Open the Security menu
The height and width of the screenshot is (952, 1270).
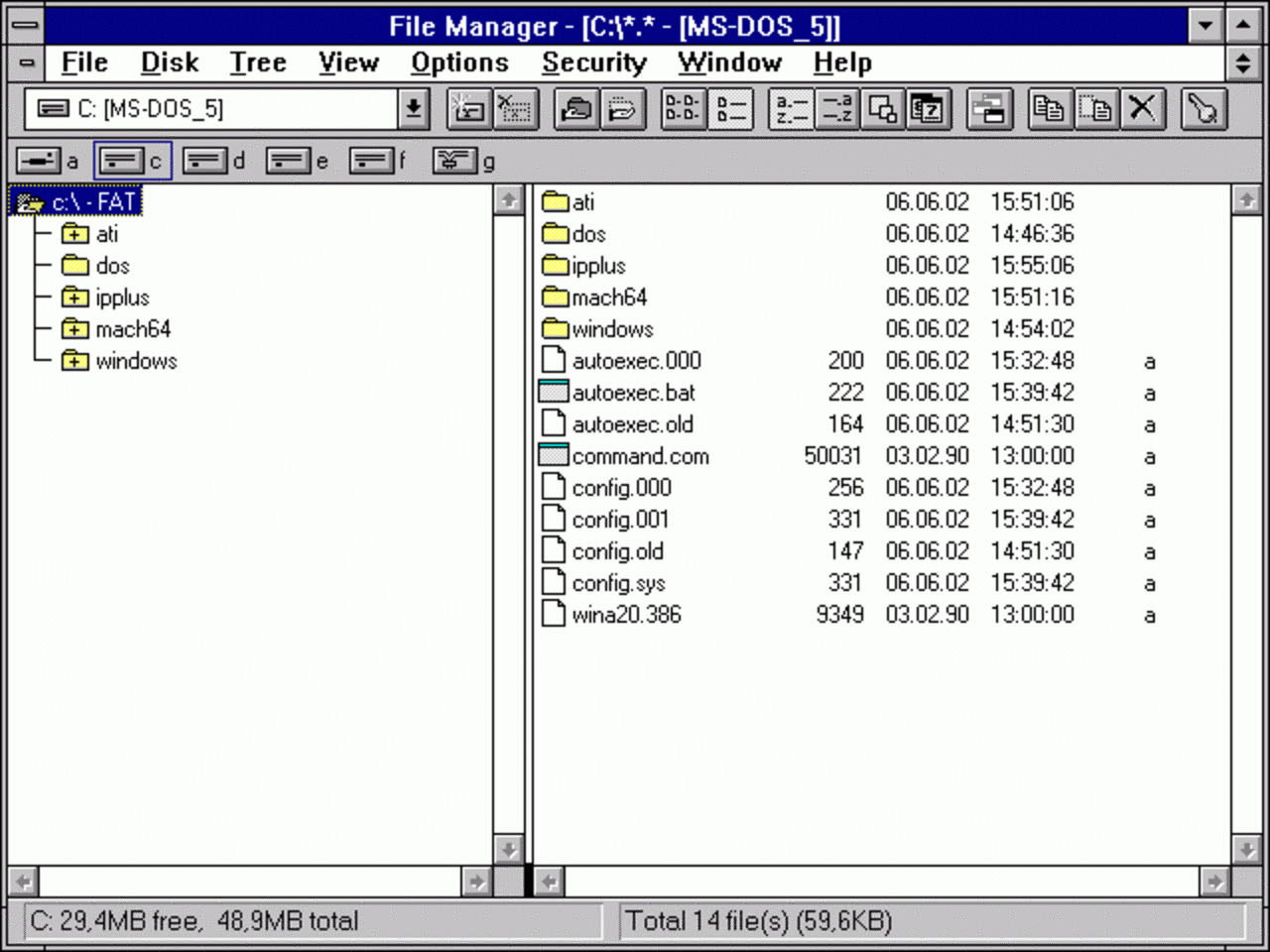point(593,62)
